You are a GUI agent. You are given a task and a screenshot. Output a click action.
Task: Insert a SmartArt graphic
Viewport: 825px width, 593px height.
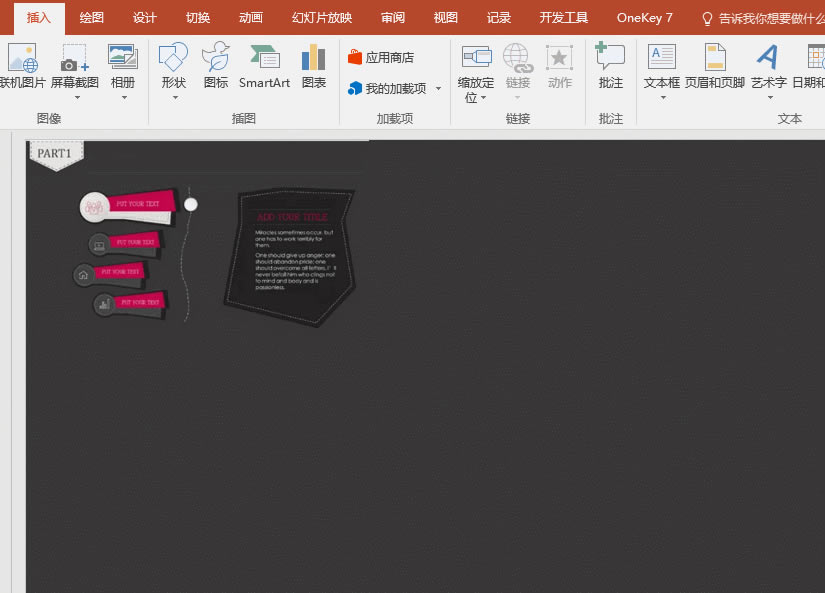[264, 66]
